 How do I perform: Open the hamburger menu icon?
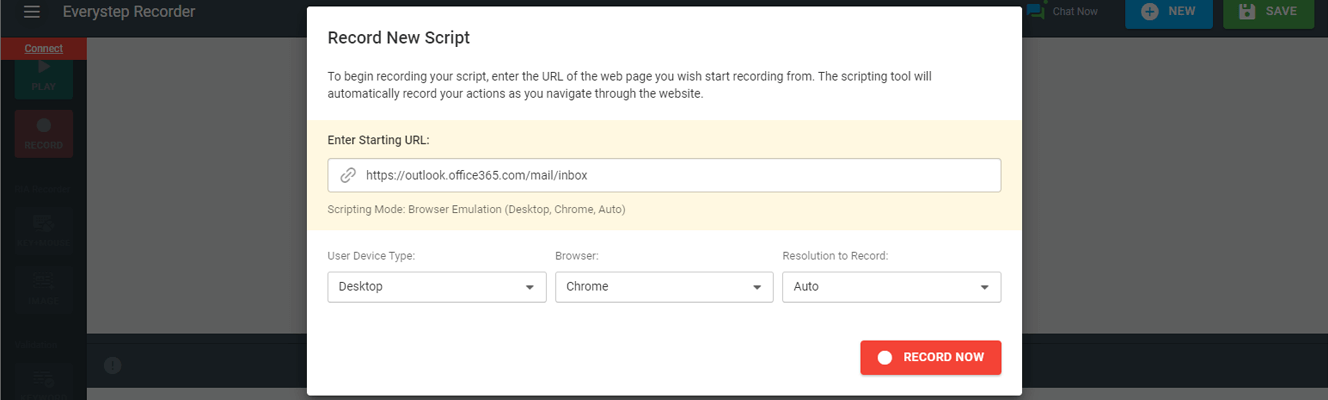click(32, 12)
